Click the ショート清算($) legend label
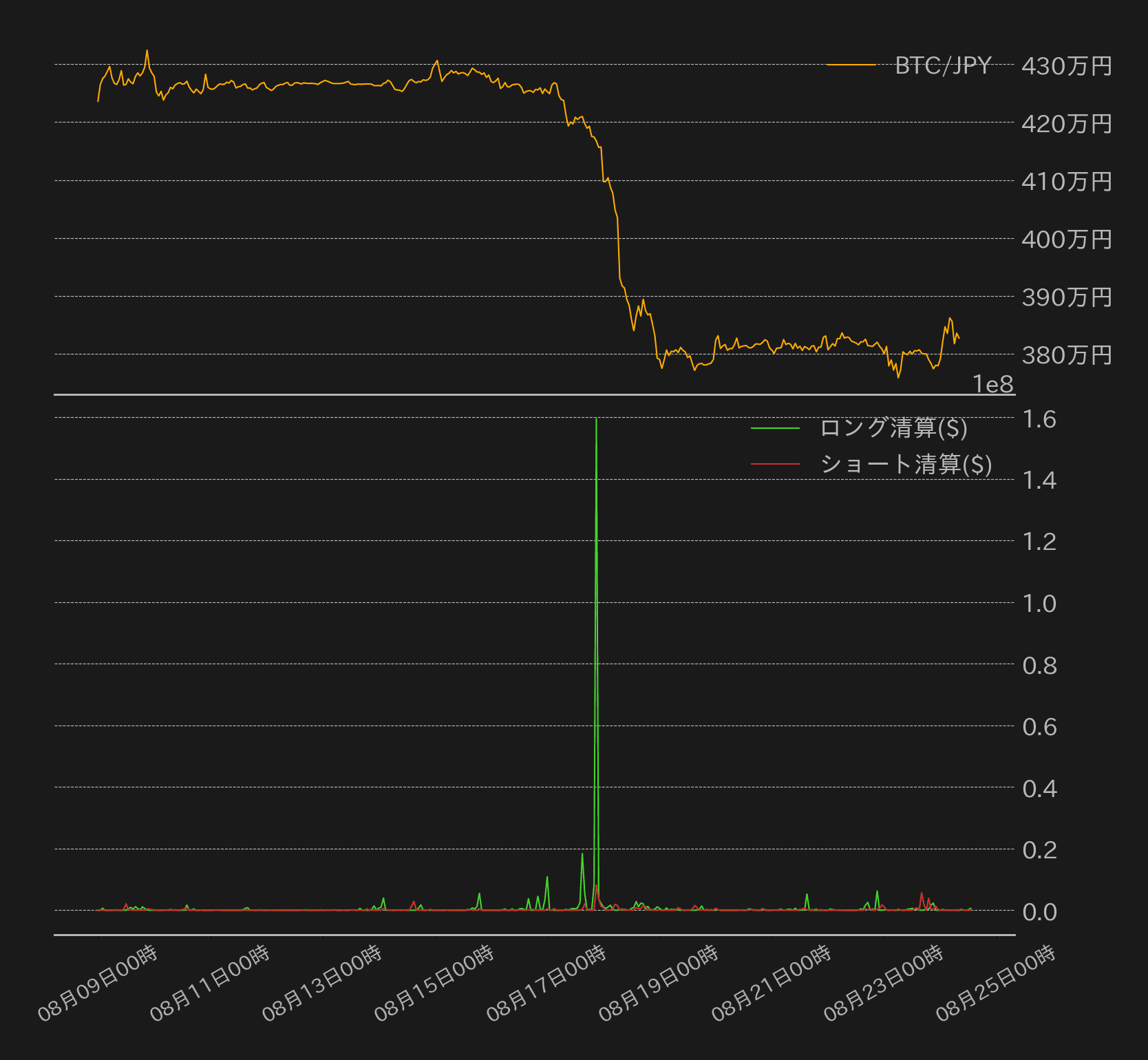 tap(905, 465)
